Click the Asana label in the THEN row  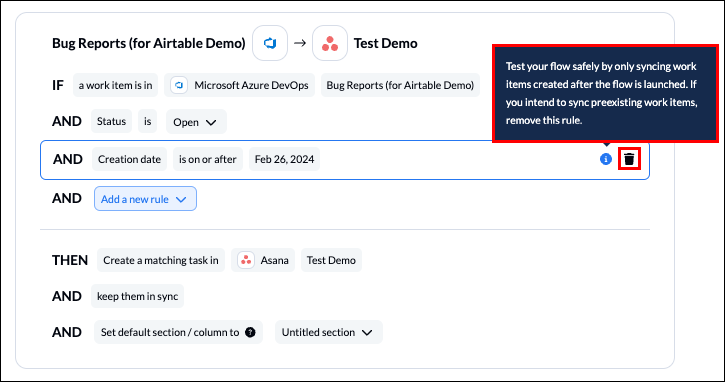[274, 260]
